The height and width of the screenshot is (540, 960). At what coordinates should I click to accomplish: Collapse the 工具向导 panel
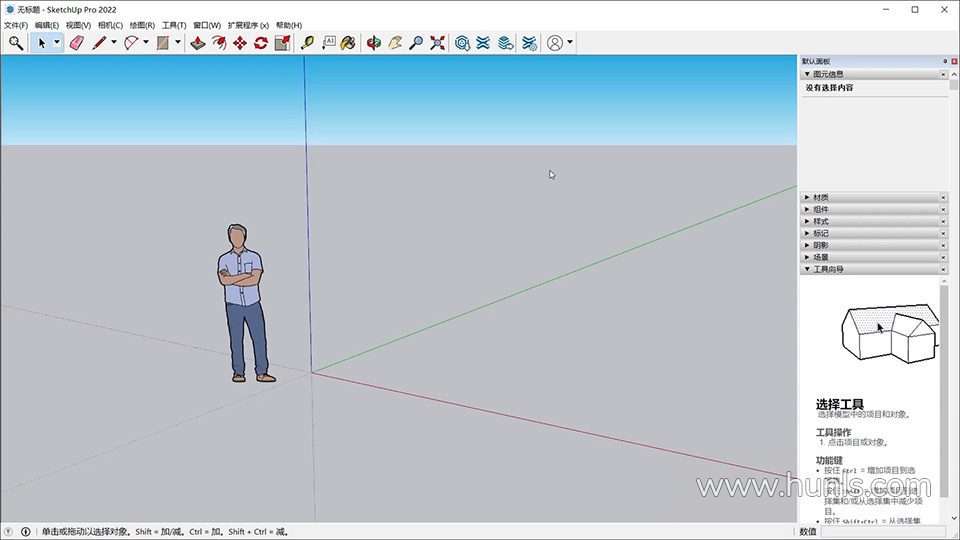807,269
